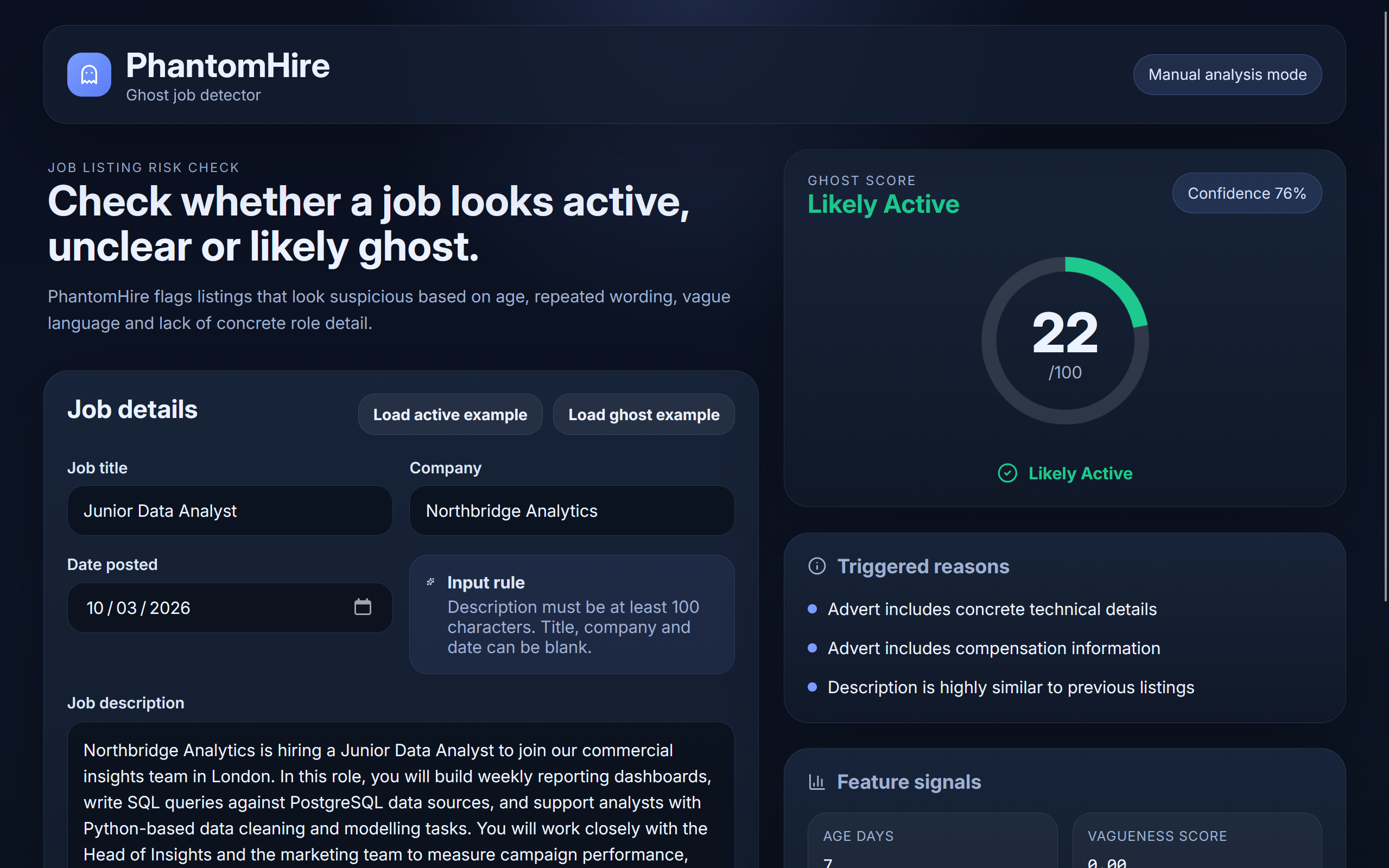Click the Feature signals bar chart icon
The width and height of the screenshot is (1389, 868).
click(816, 782)
